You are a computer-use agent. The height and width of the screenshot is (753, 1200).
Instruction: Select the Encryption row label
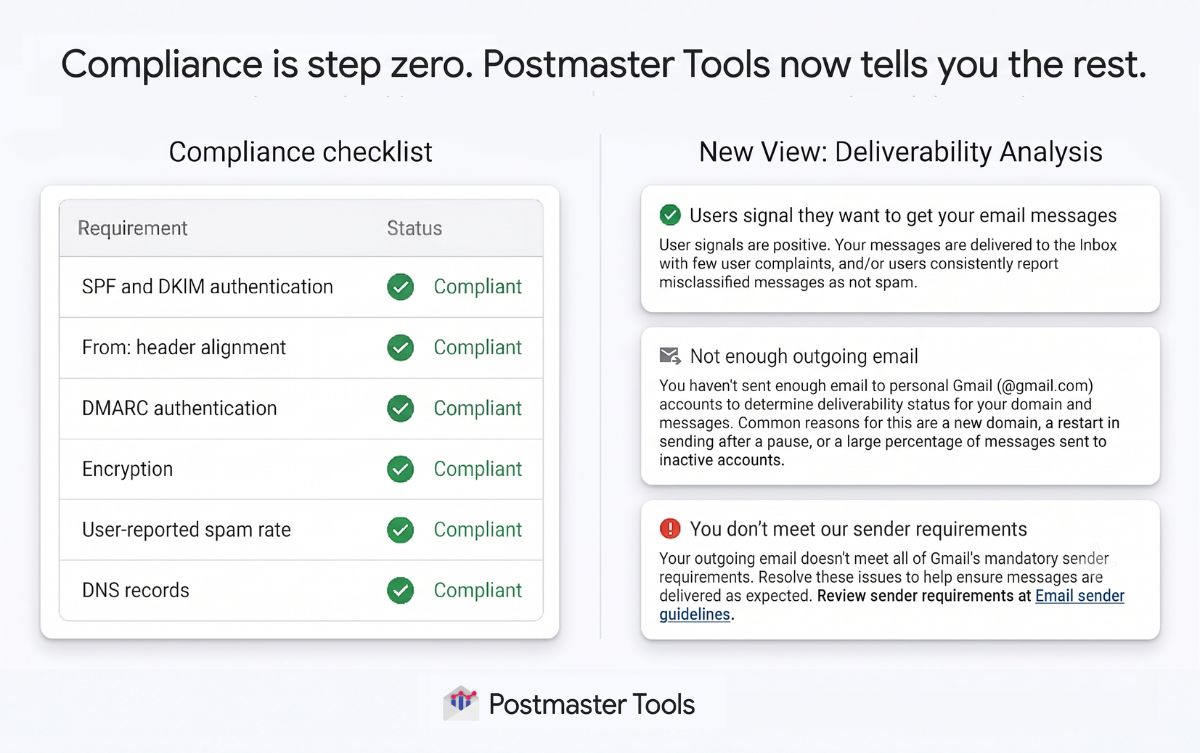pyautogui.click(x=127, y=469)
